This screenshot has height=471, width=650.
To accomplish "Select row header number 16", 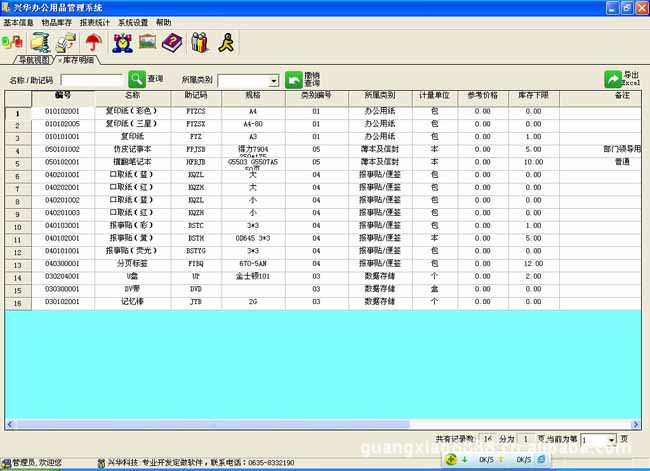I will [x=18, y=303].
